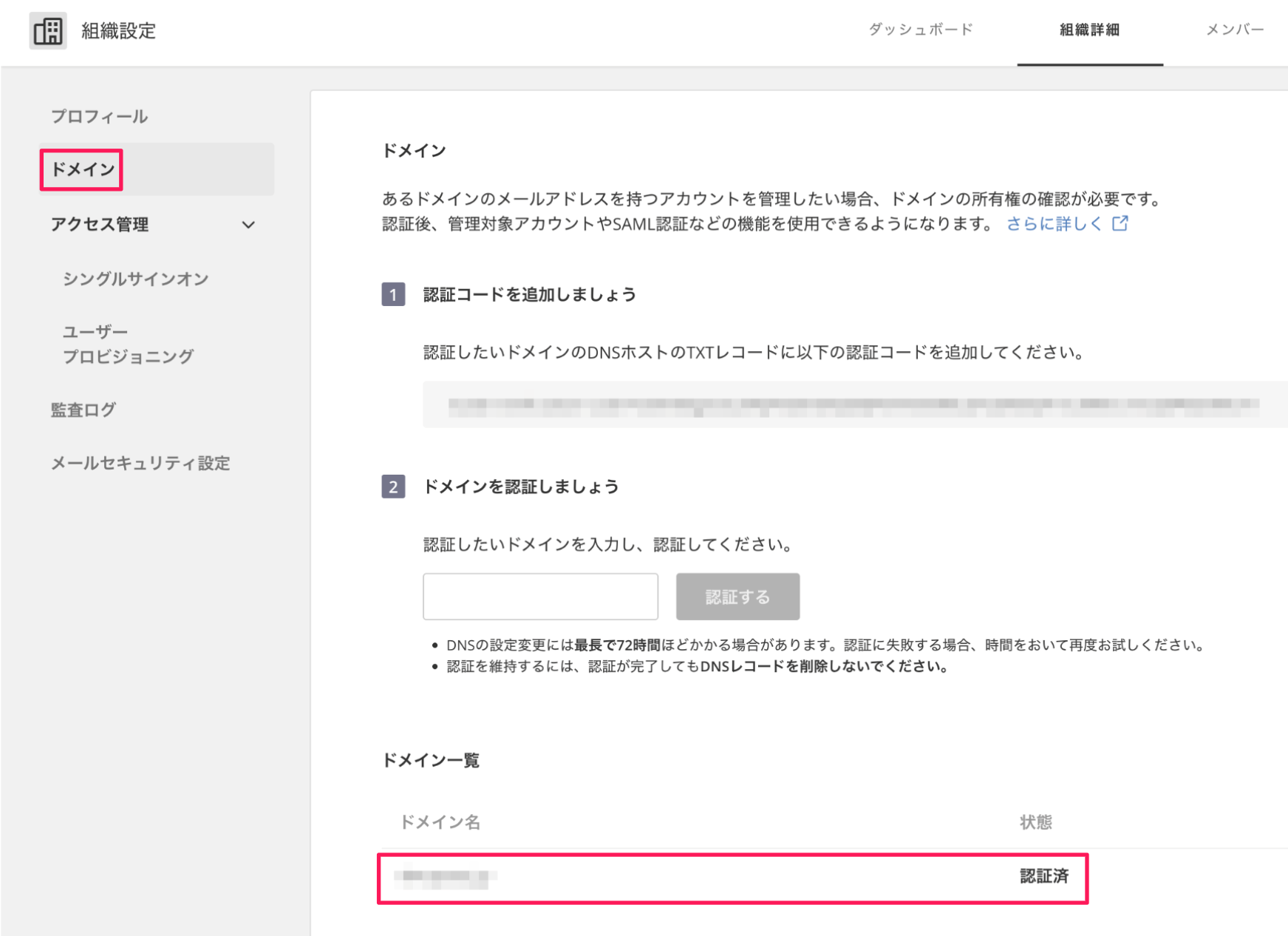Collapse the アクセス管理 chevron
Viewport: 1288px width, 936px height.
[x=248, y=225]
